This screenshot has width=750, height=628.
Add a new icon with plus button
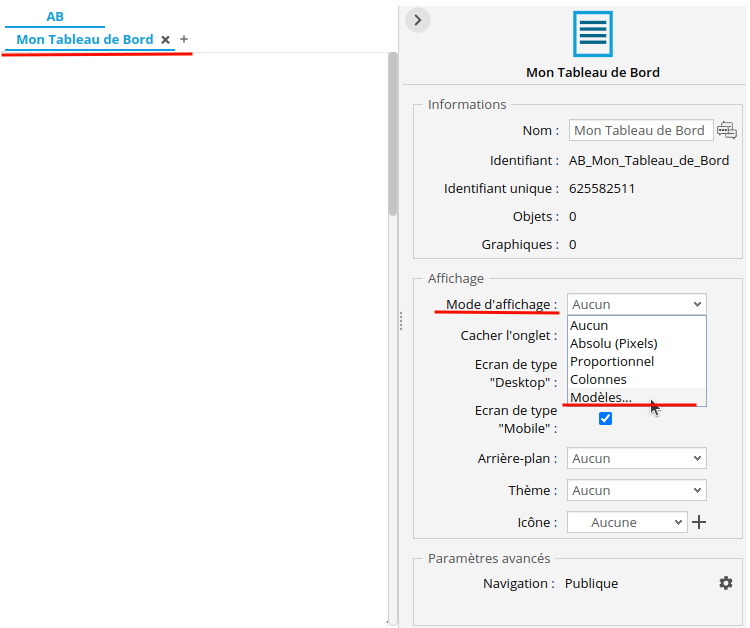tap(699, 522)
